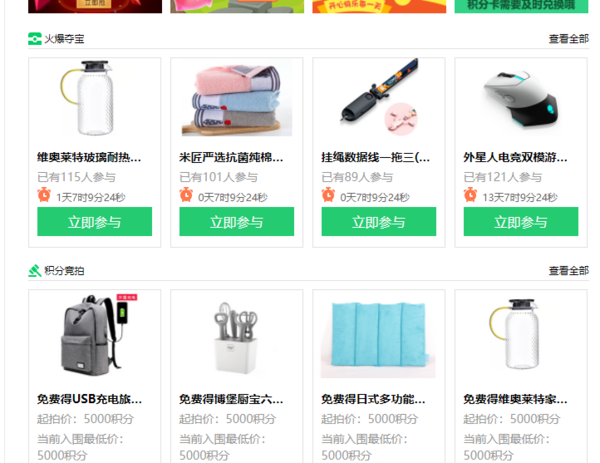
Task: Open the USB charging backpack image
Action: [x=99, y=335]
